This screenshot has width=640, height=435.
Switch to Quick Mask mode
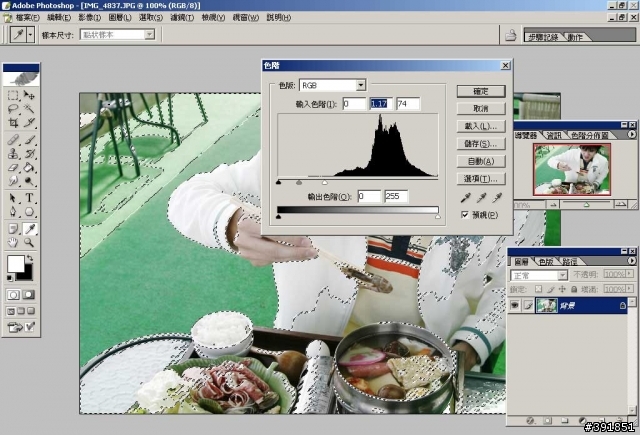point(28,295)
